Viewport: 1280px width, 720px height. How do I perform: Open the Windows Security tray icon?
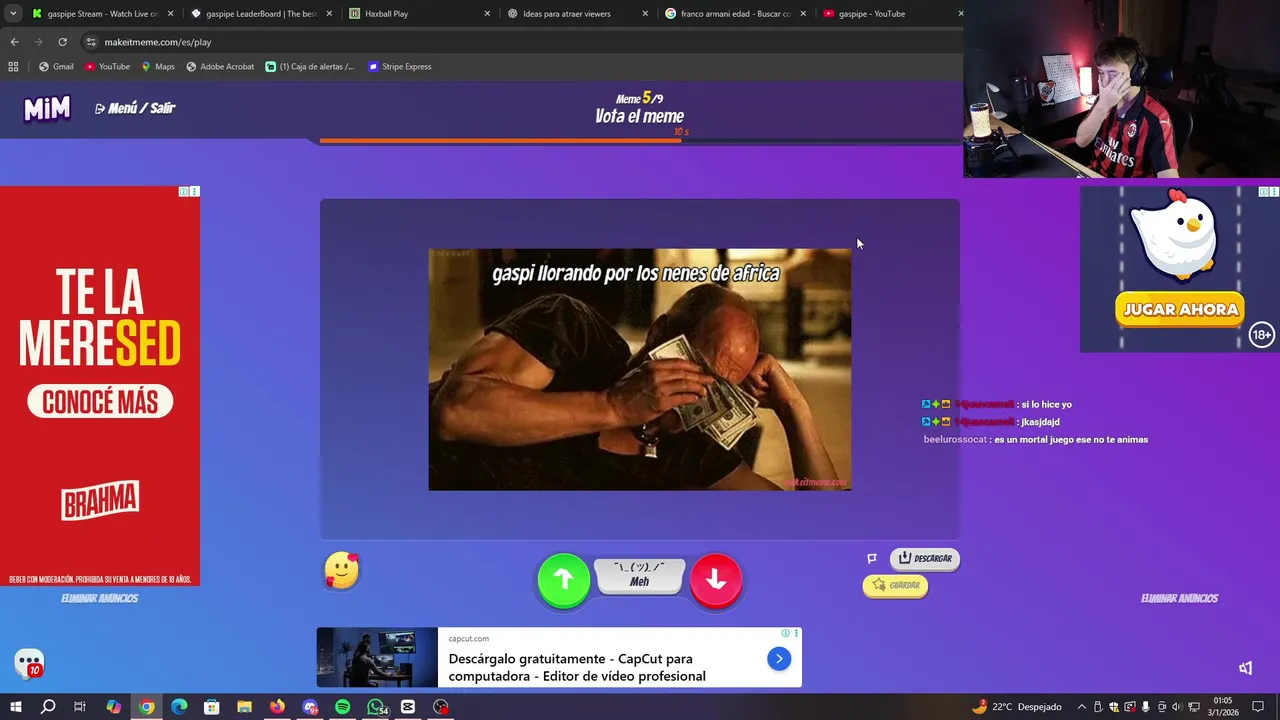1114,707
